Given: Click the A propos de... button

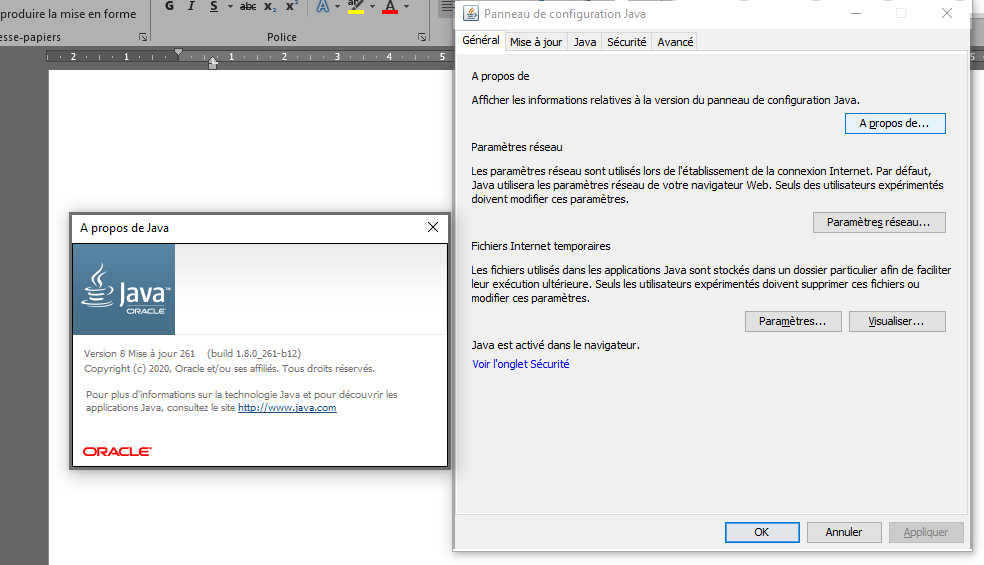Looking at the screenshot, I should [895, 124].
